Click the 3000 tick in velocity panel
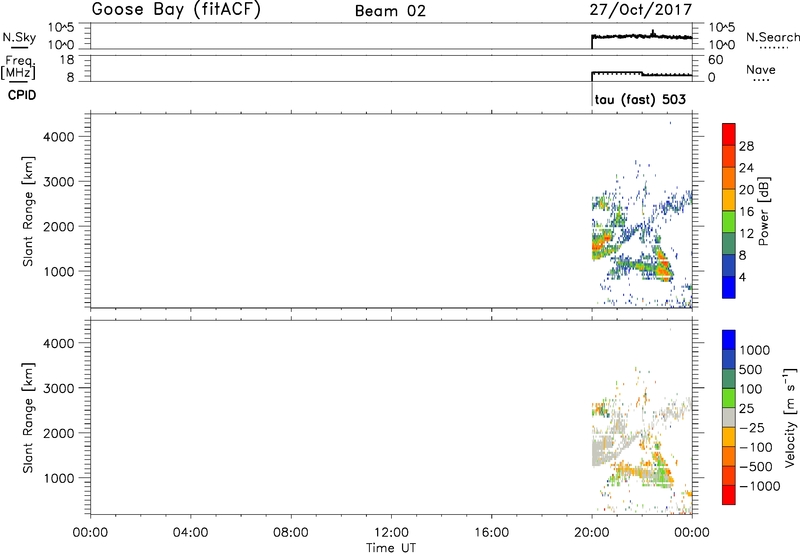 click(x=58, y=388)
